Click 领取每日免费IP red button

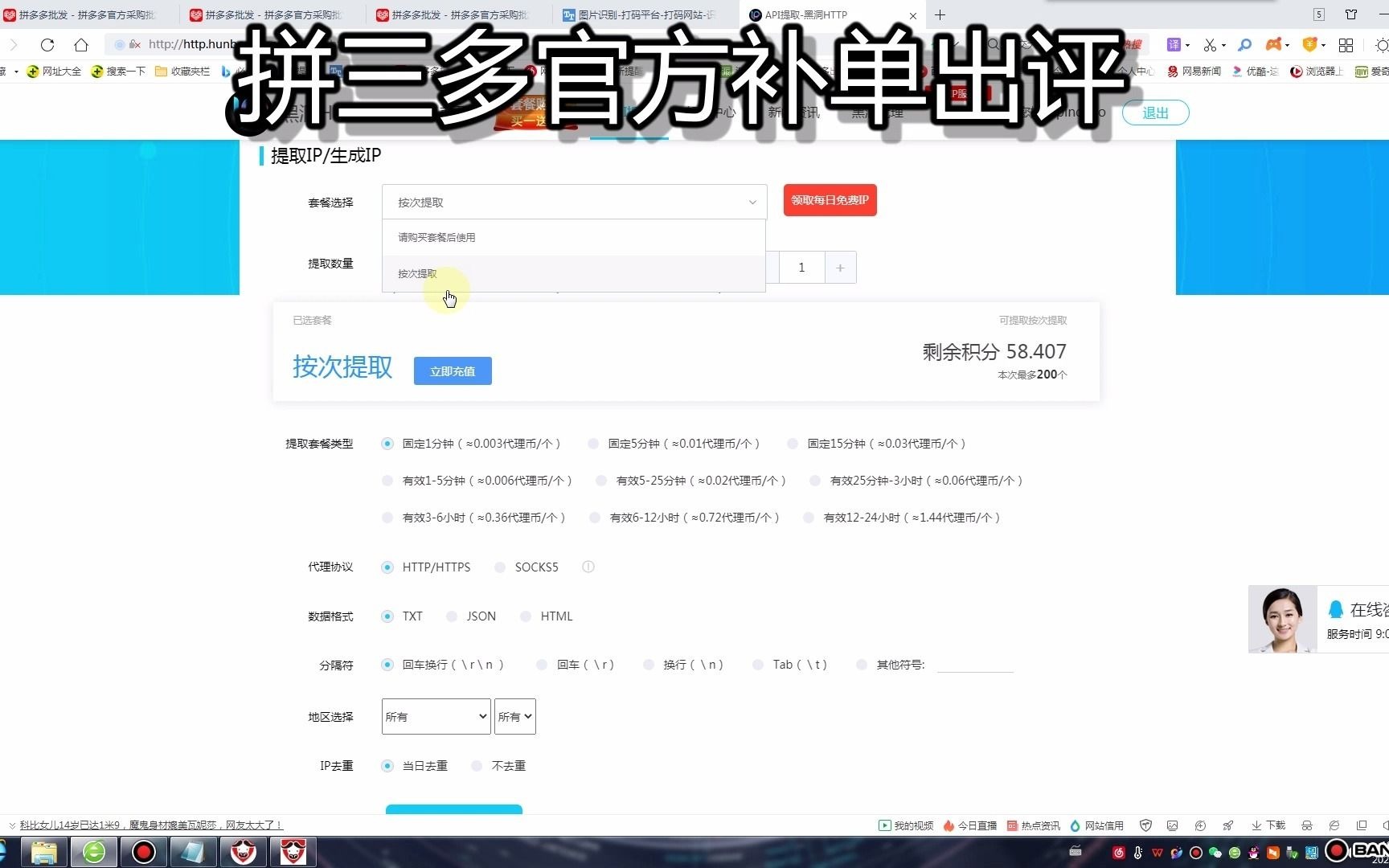click(830, 200)
